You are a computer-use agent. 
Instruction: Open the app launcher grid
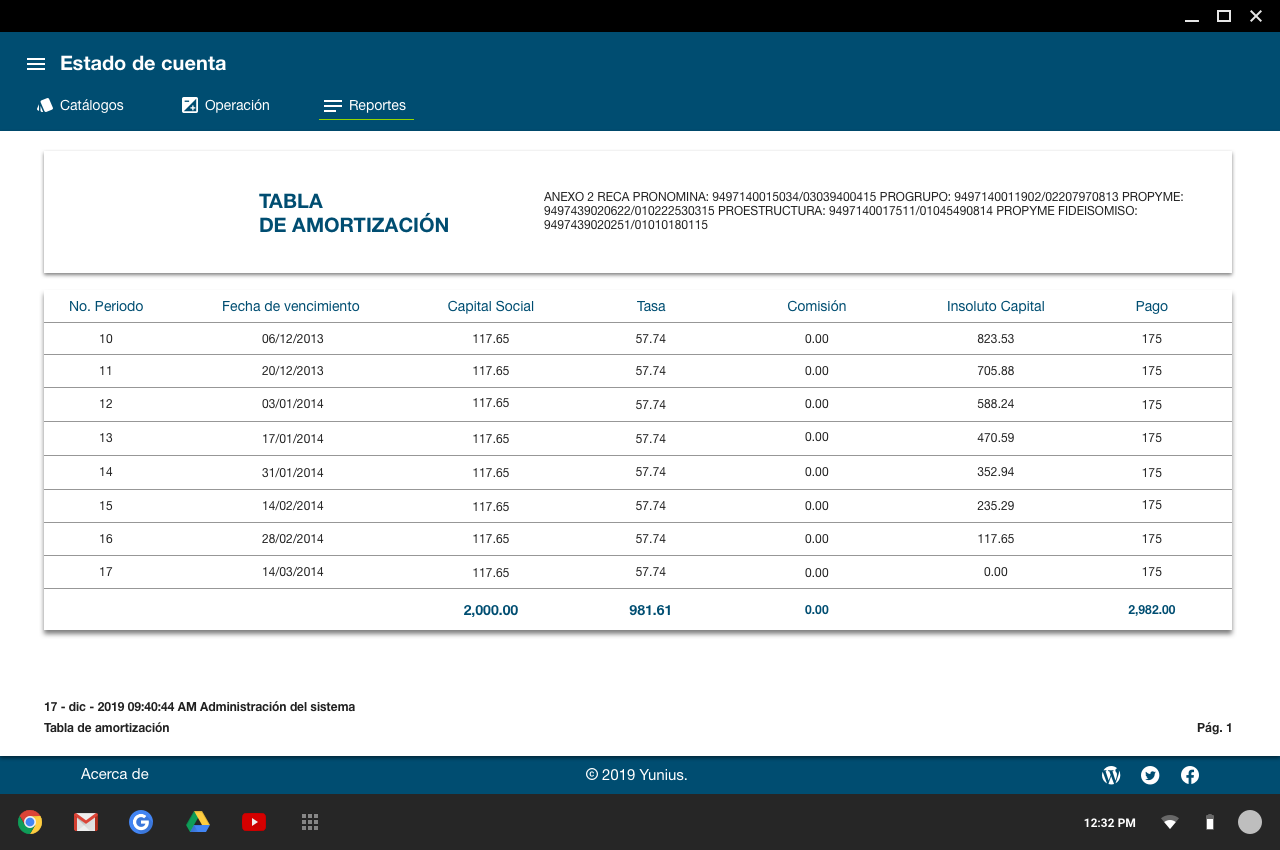[310, 822]
